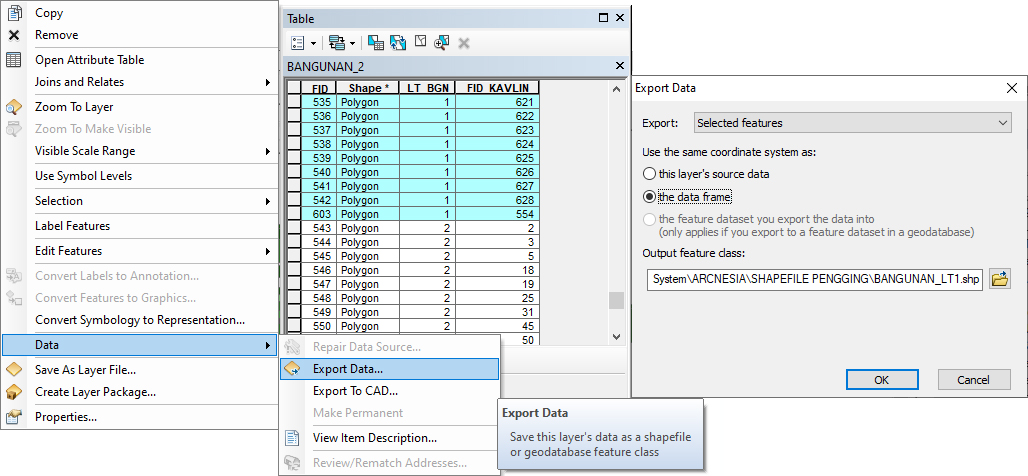Image resolution: width=1028 pixels, height=476 pixels.
Task: Maximize the Table window
Action: (x=604, y=18)
